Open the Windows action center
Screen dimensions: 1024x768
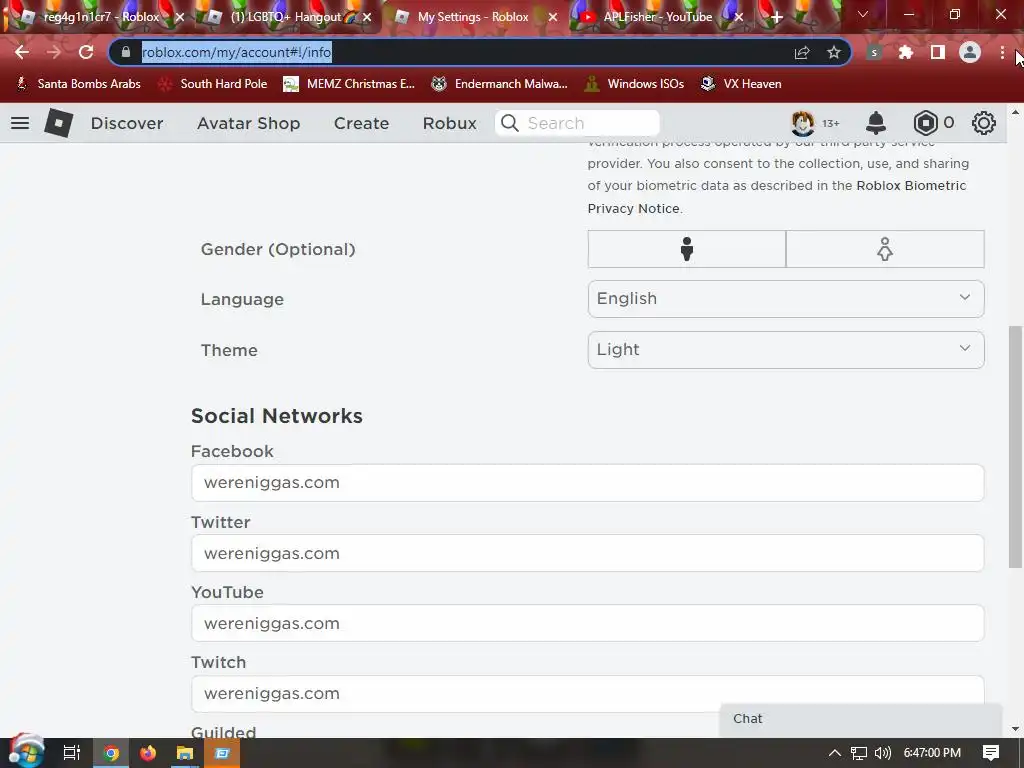point(991,753)
